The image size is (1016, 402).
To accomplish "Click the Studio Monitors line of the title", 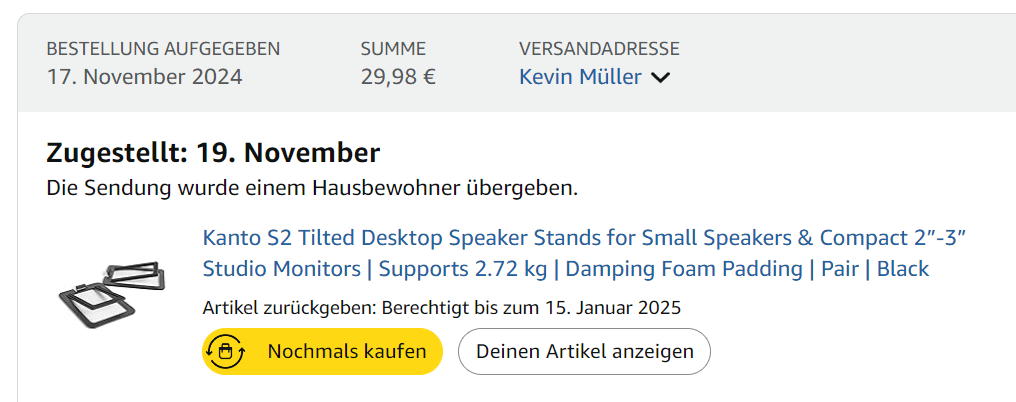I will (x=282, y=269).
